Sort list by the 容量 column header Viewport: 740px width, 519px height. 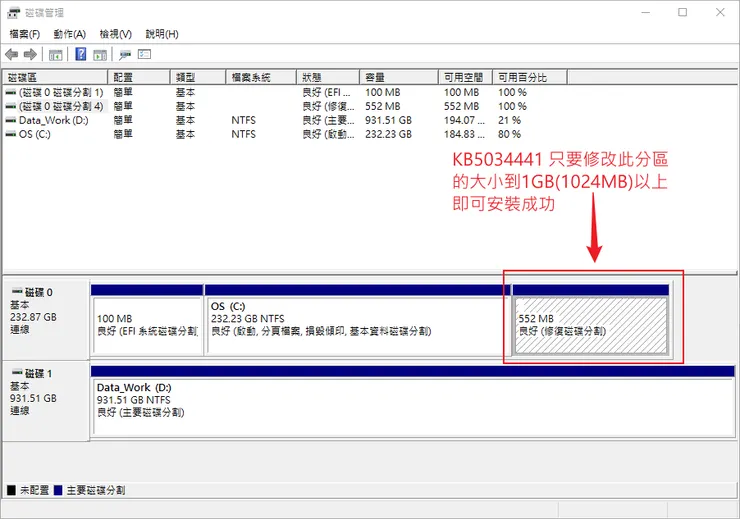tap(399, 77)
